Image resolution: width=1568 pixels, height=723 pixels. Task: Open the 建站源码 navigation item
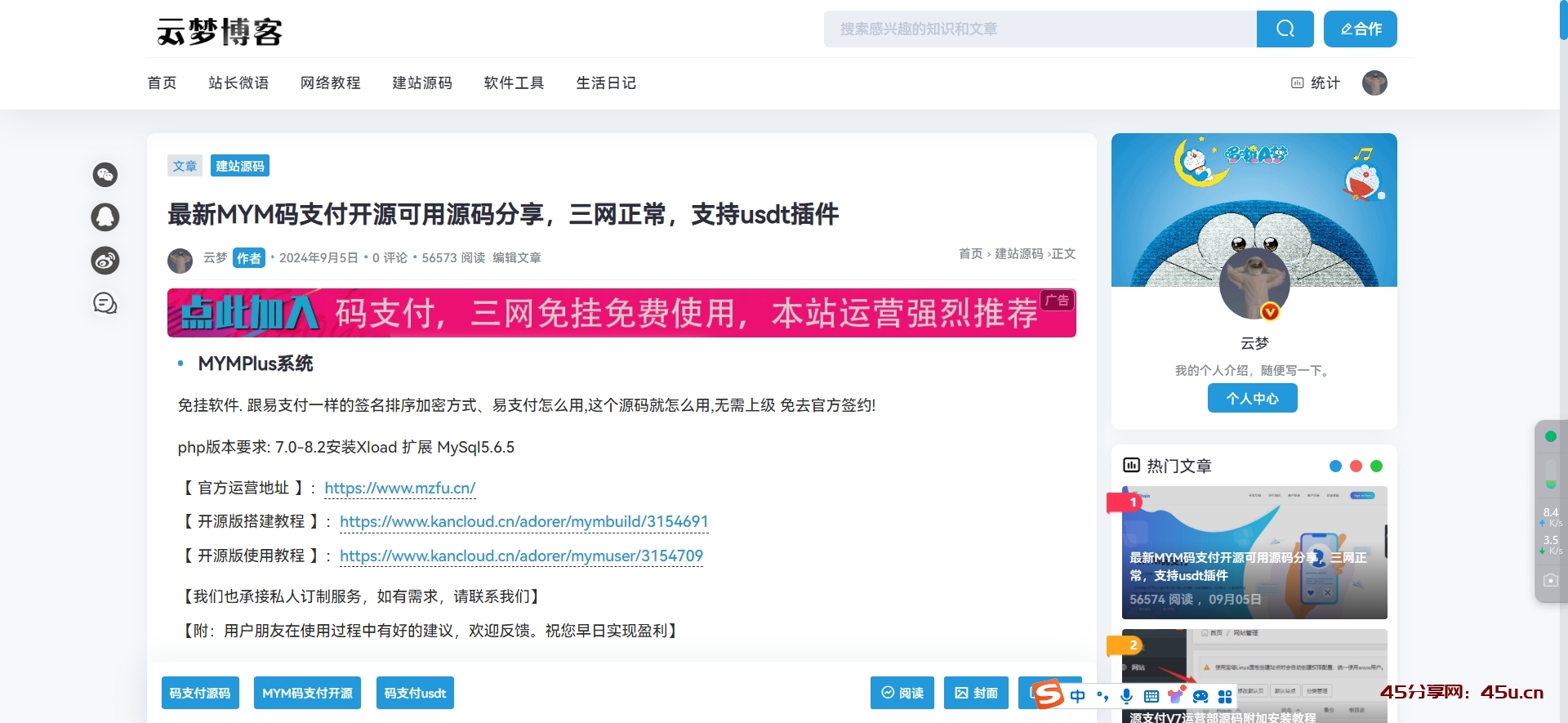click(422, 83)
